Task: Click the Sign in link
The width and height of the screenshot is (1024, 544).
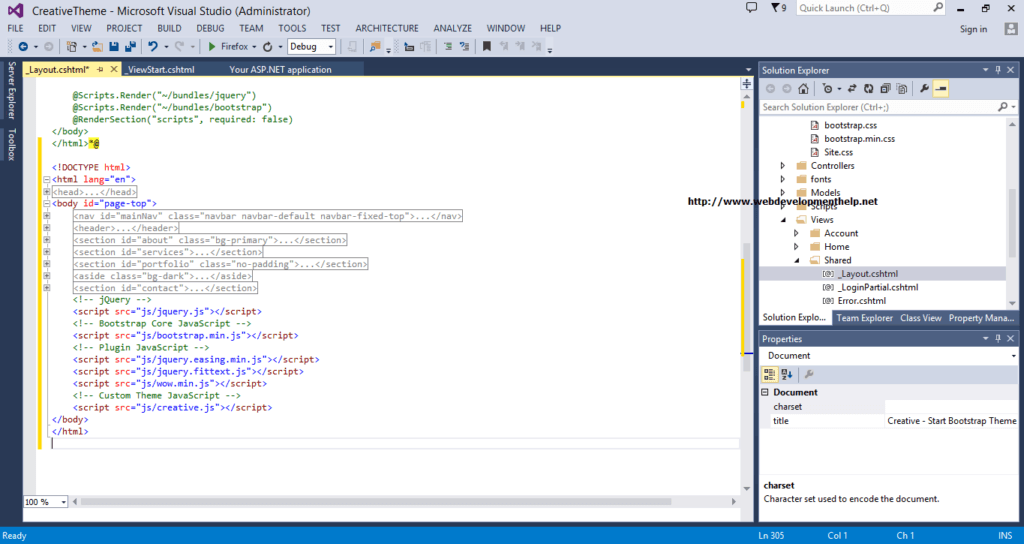Action: [x=973, y=29]
